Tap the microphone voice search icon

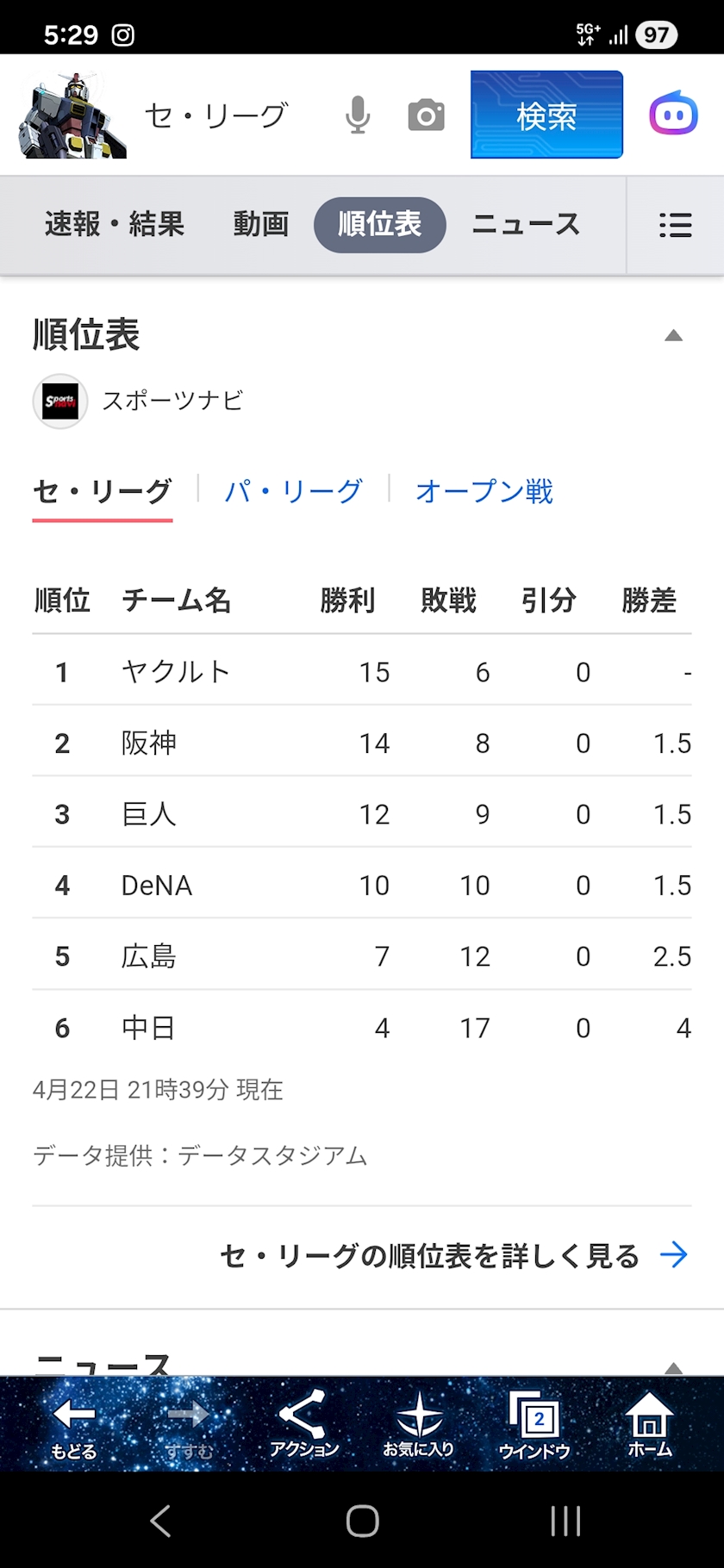pos(358,115)
